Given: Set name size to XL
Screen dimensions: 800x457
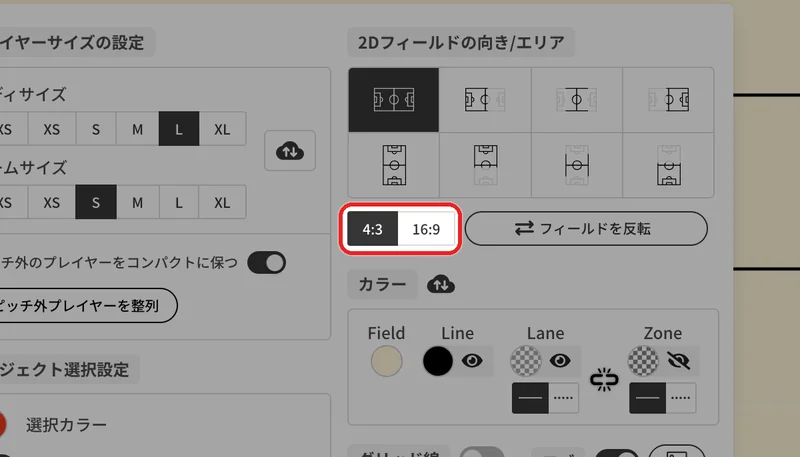Looking at the screenshot, I should click(x=222, y=202).
